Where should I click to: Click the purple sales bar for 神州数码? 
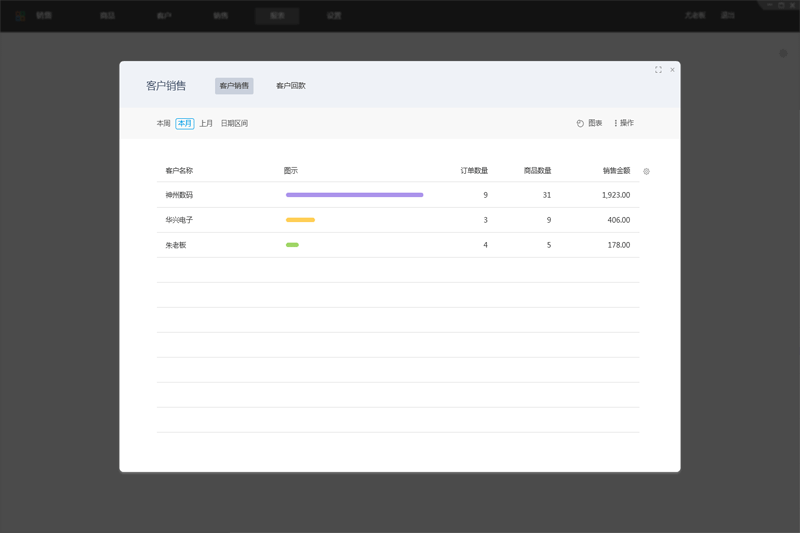(x=354, y=195)
